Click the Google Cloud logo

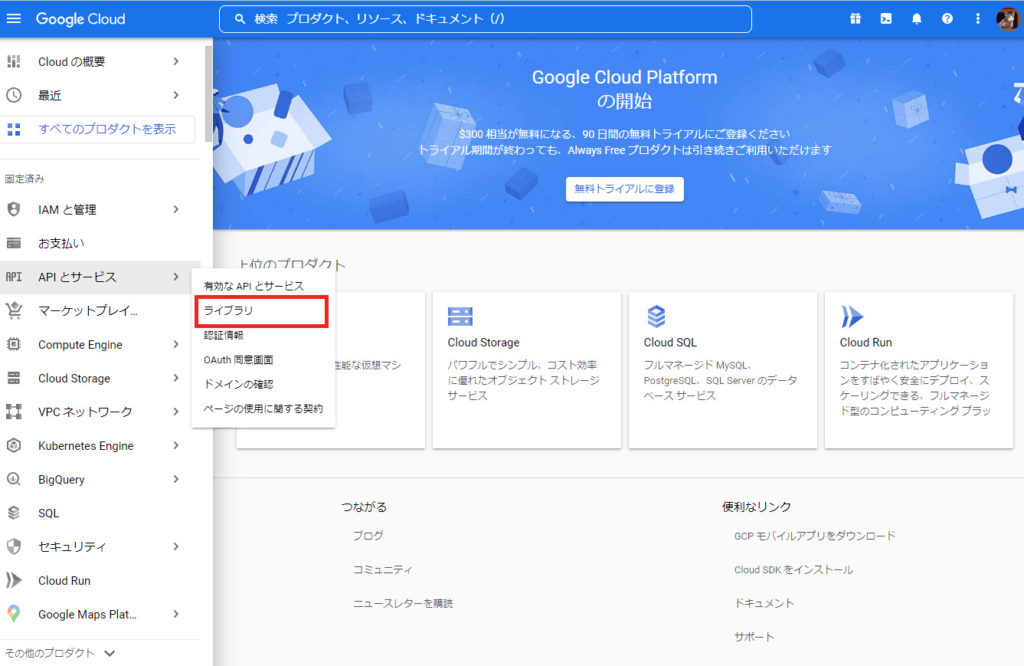coord(80,19)
